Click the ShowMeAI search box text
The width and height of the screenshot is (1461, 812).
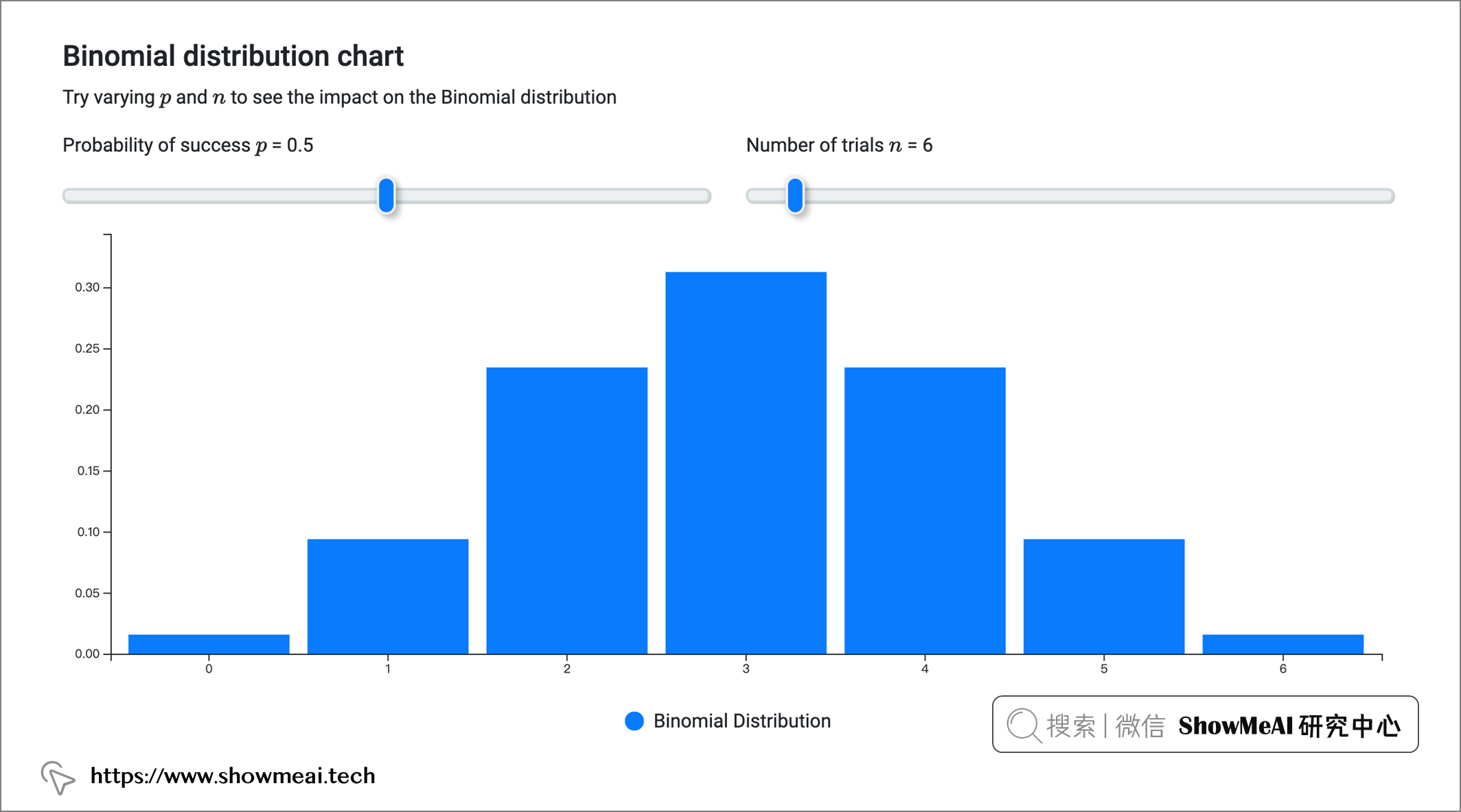point(1289,726)
